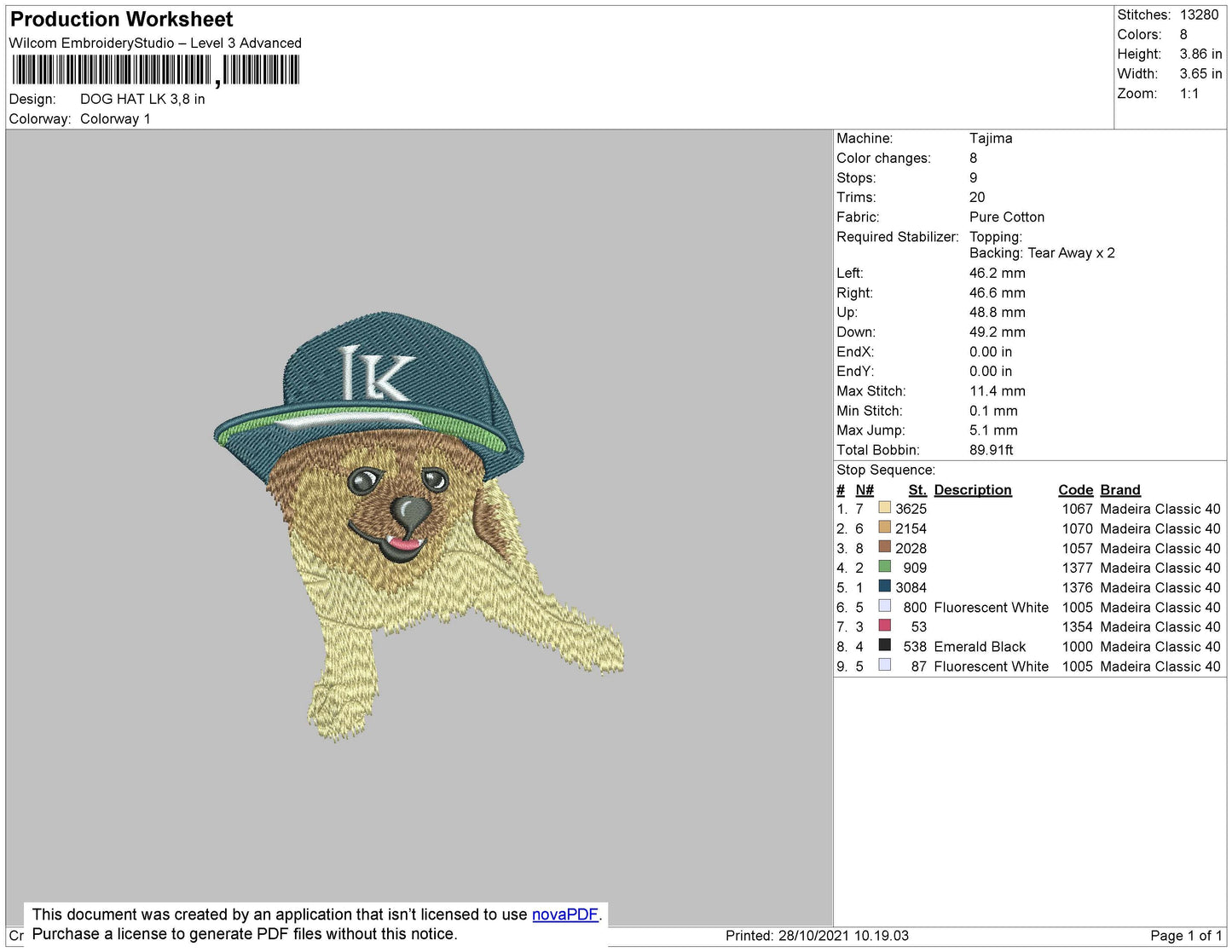Viewport: 1232px width, 952px height.
Task: Click the Machine value Tajima
Action: pos(991,138)
